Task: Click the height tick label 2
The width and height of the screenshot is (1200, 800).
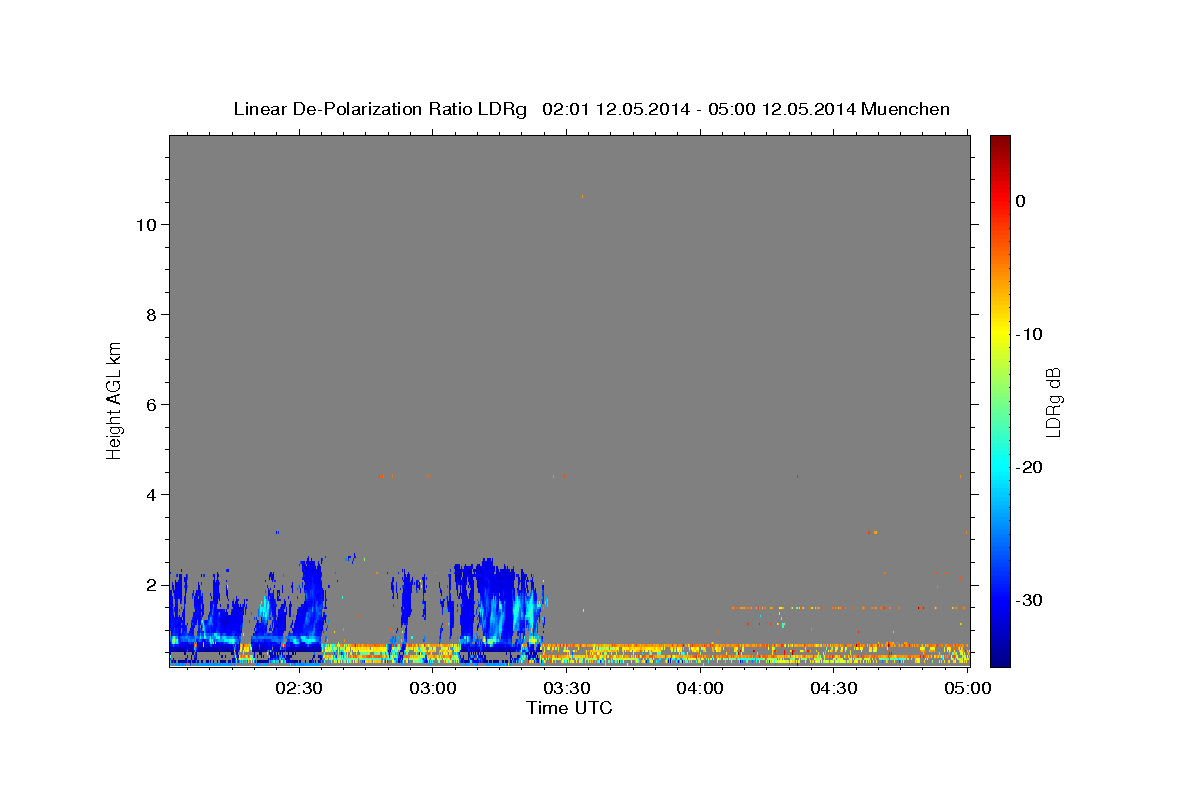Action: [150, 585]
